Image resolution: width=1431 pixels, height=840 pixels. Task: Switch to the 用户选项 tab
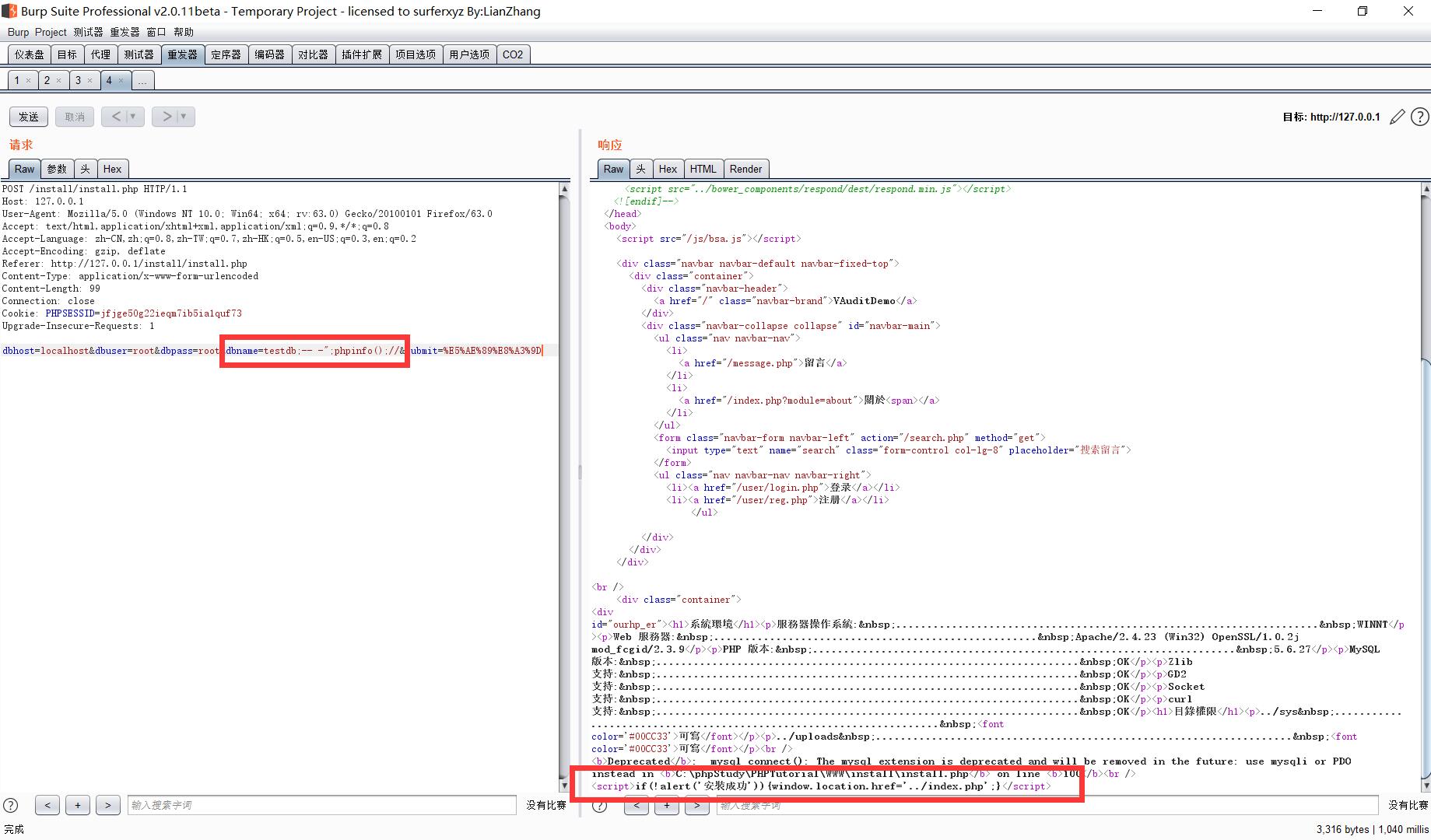click(469, 54)
